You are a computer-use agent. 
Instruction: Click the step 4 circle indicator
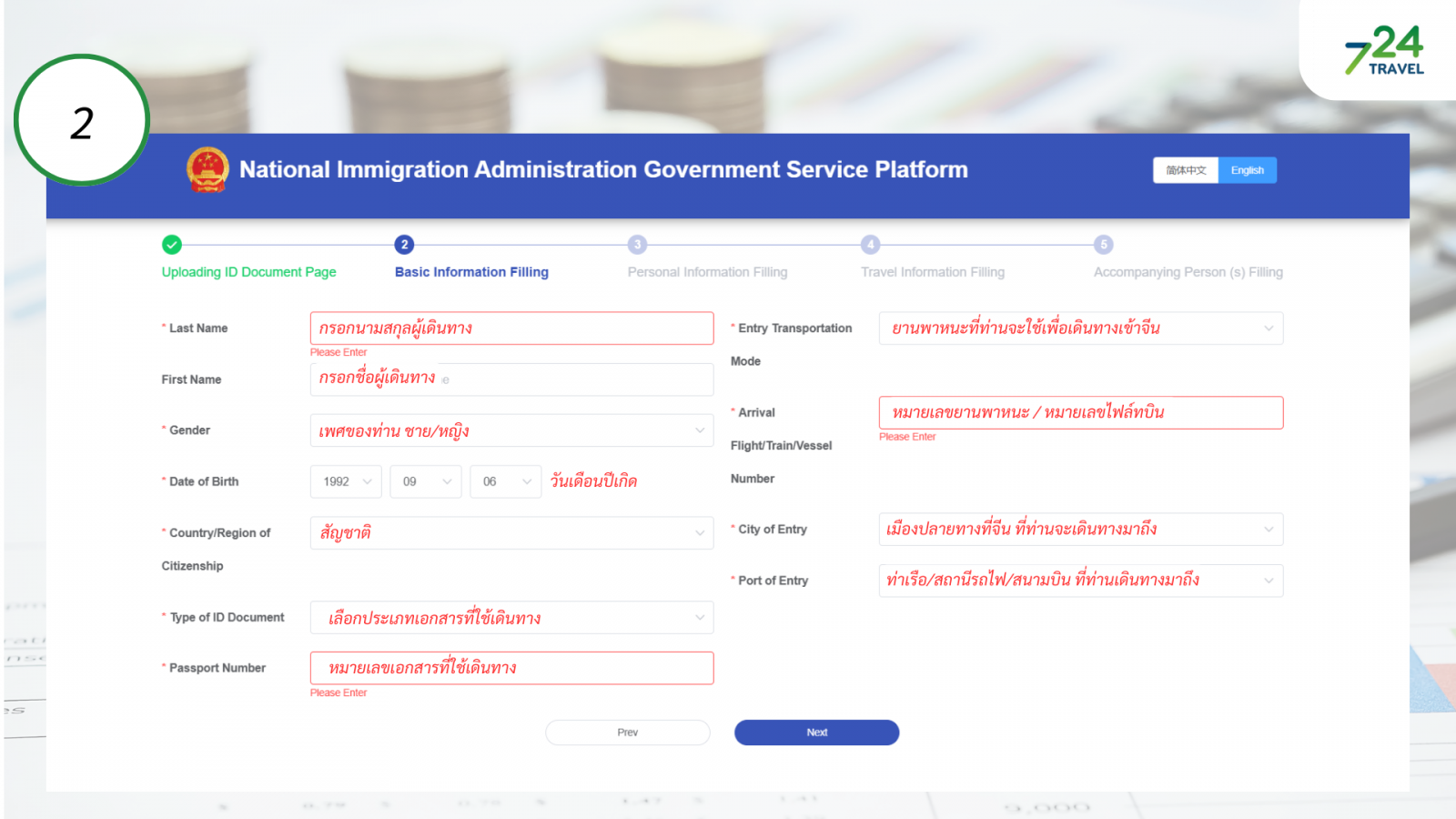click(871, 245)
